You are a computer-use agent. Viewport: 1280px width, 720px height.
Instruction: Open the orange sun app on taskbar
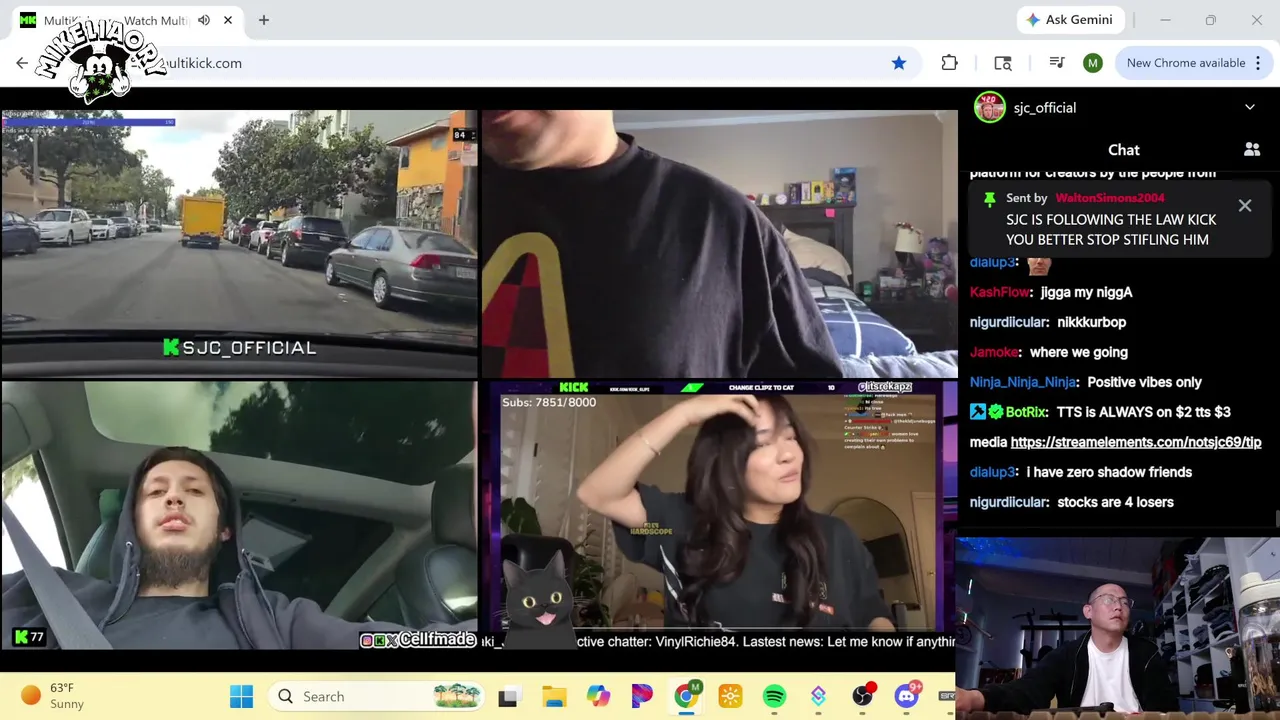(730, 696)
